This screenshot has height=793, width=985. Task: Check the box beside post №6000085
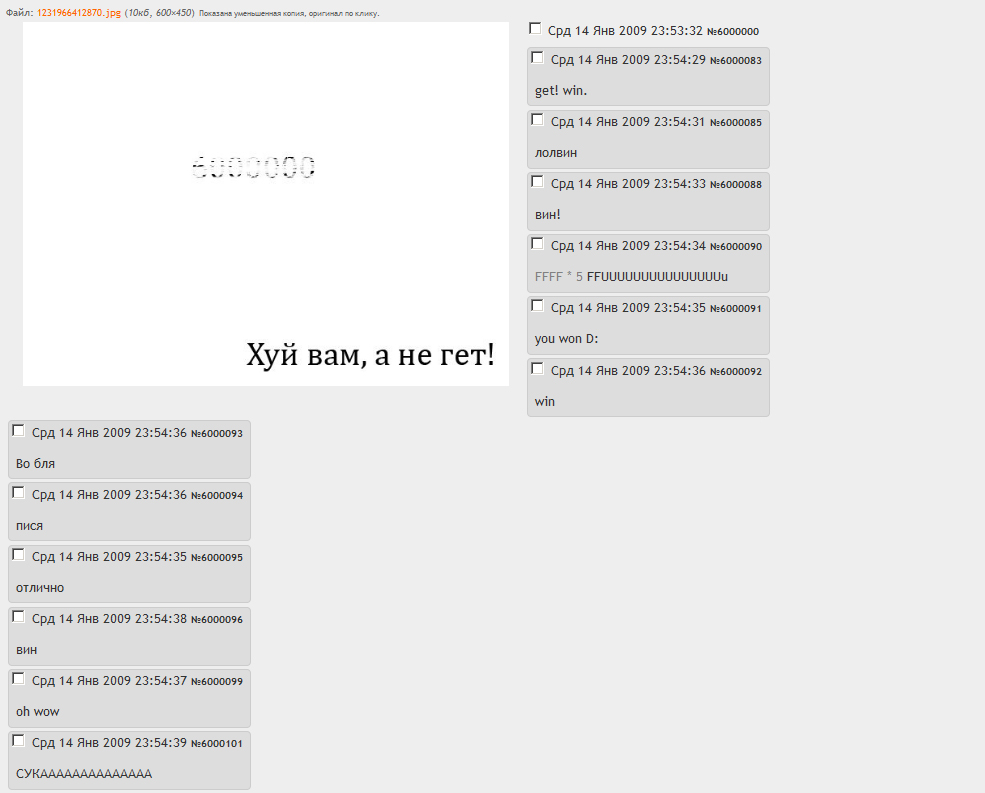pos(538,120)
